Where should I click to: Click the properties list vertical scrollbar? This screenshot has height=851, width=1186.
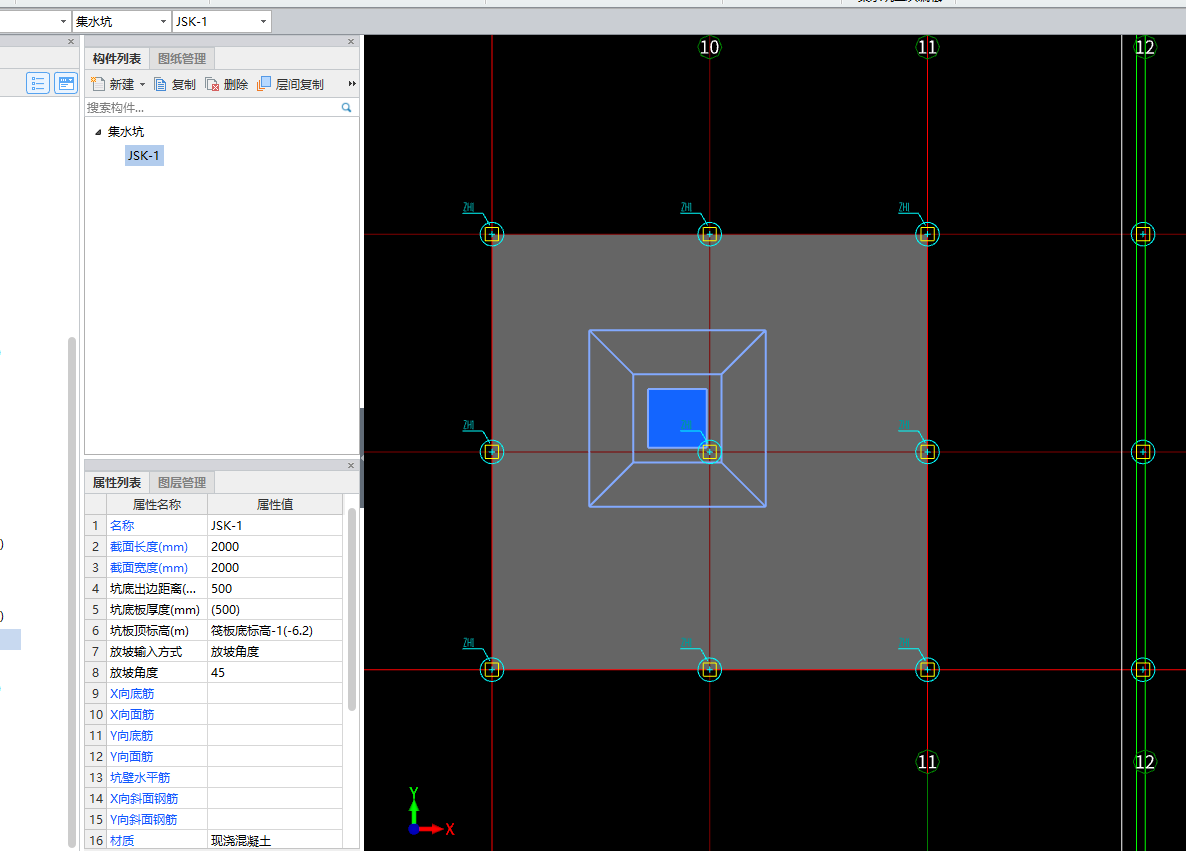coord(352,608)
